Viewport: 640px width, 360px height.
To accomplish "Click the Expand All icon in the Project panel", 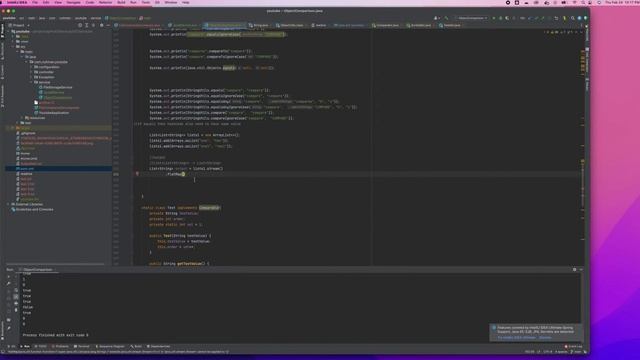I will pyautogui.click(x=87, y=25).
